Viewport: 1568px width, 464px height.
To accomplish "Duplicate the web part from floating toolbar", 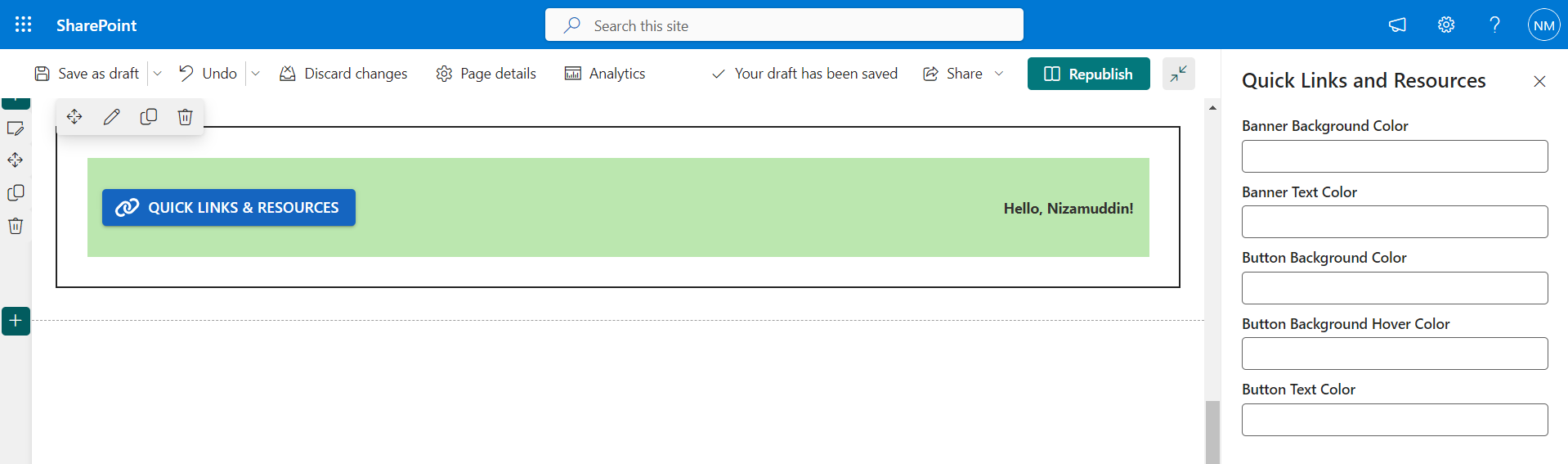I will [x=149, y=117].
